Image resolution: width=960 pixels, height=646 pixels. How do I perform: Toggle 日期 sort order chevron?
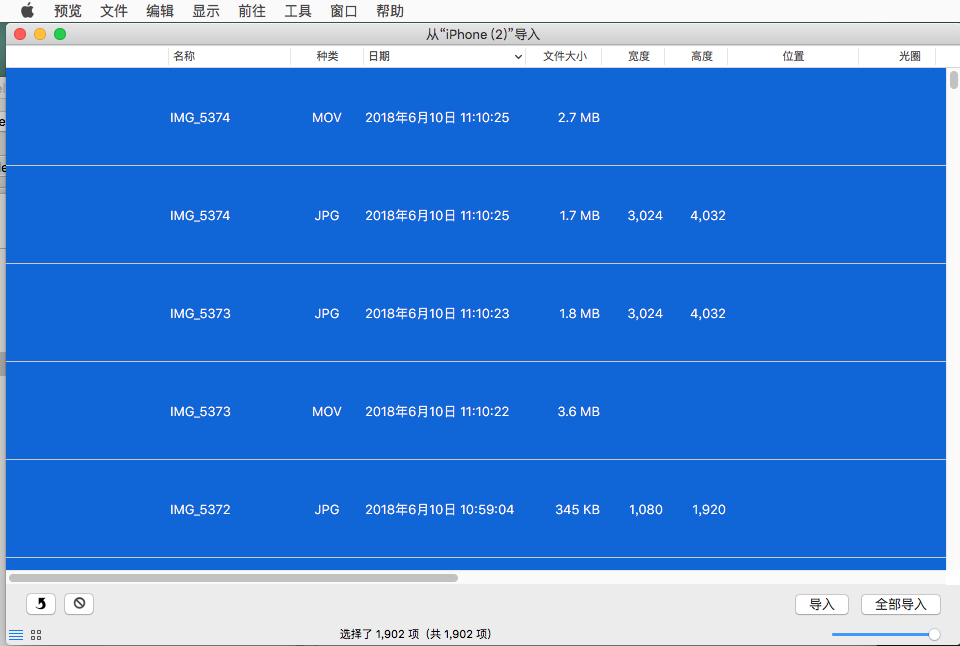click(518, 57)
